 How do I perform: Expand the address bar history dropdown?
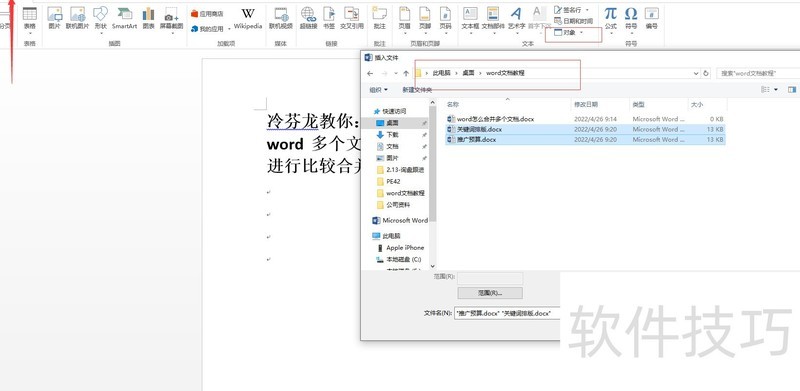tap(696, 74)
